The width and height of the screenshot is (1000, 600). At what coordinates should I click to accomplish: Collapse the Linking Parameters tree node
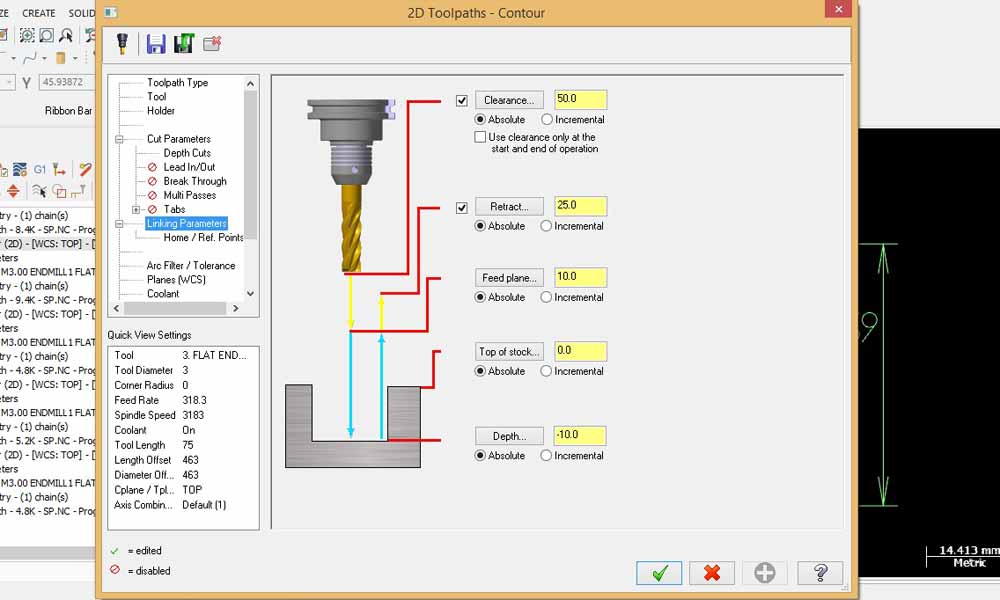[x=119, y=223]
